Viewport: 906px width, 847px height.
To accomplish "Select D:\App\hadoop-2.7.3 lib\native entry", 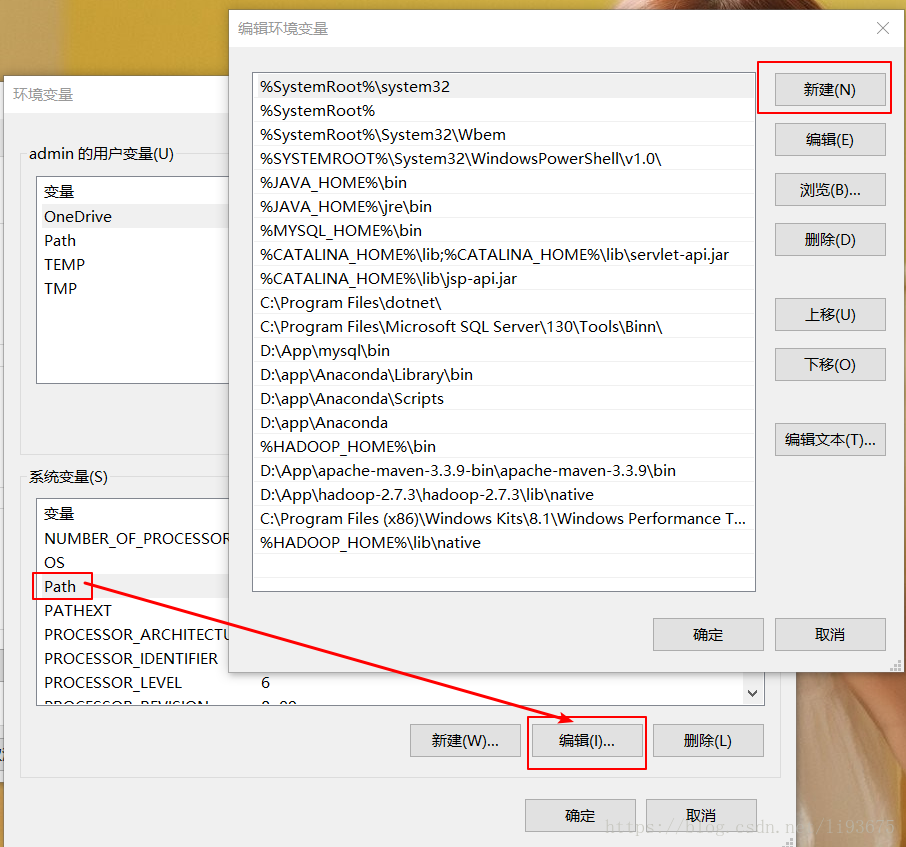I will (504, 495).
